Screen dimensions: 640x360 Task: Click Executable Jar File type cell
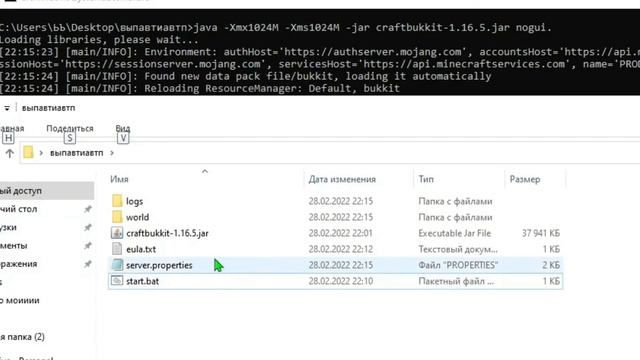point(454,233)
